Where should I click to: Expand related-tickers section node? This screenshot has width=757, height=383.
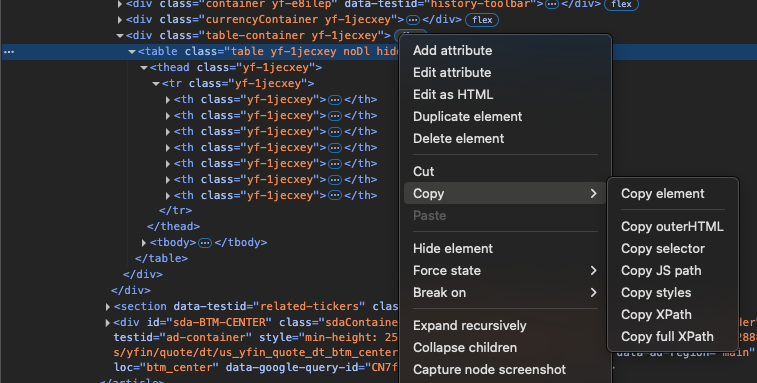click(x=108, y=307)
